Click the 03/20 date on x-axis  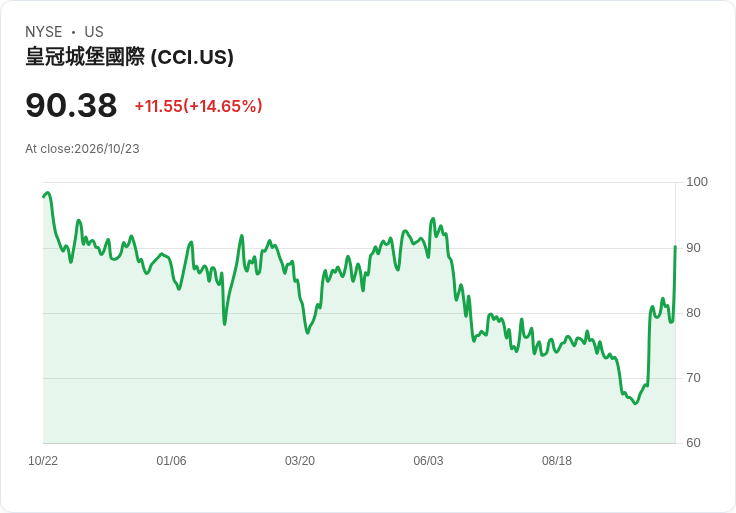pos(299,461)
